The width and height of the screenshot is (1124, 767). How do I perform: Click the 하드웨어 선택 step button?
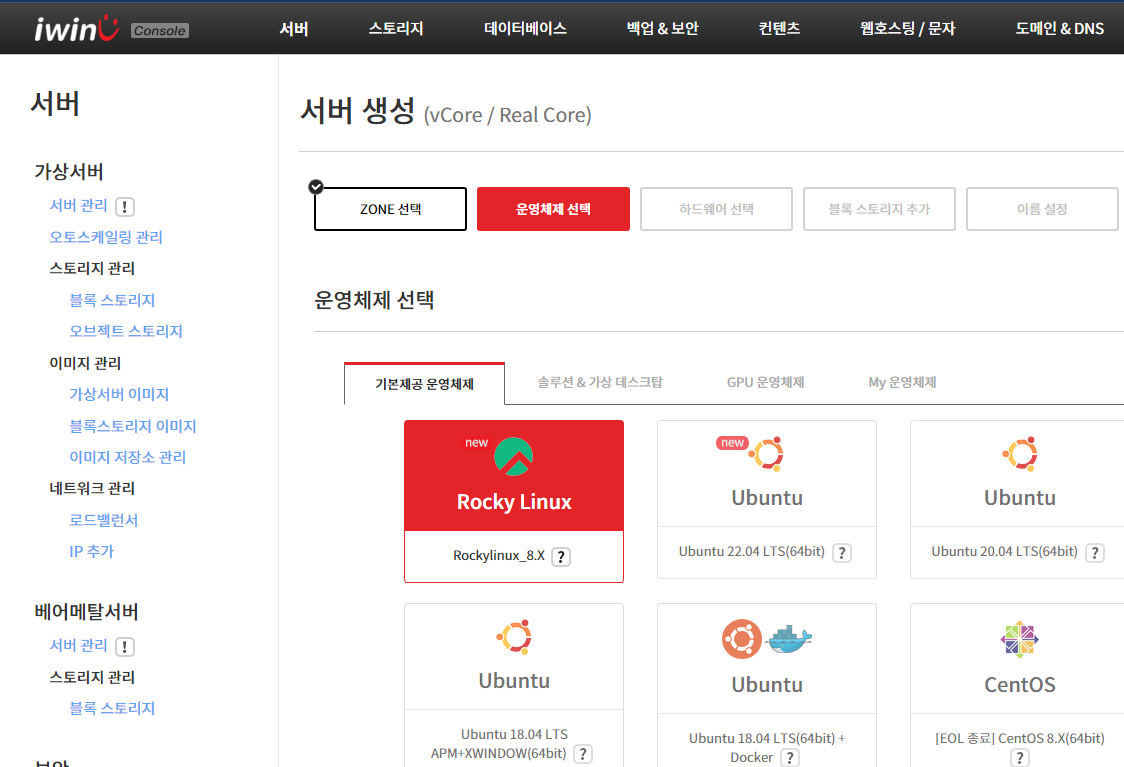[716, 209]
